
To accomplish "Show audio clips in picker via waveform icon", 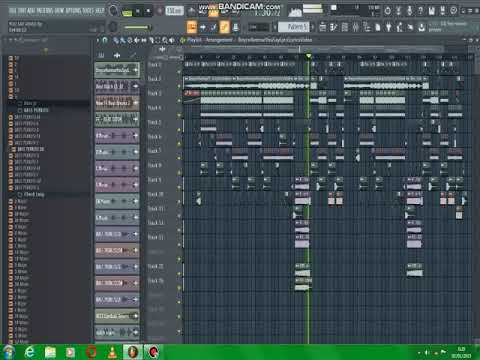I will (x=117, y=55).
